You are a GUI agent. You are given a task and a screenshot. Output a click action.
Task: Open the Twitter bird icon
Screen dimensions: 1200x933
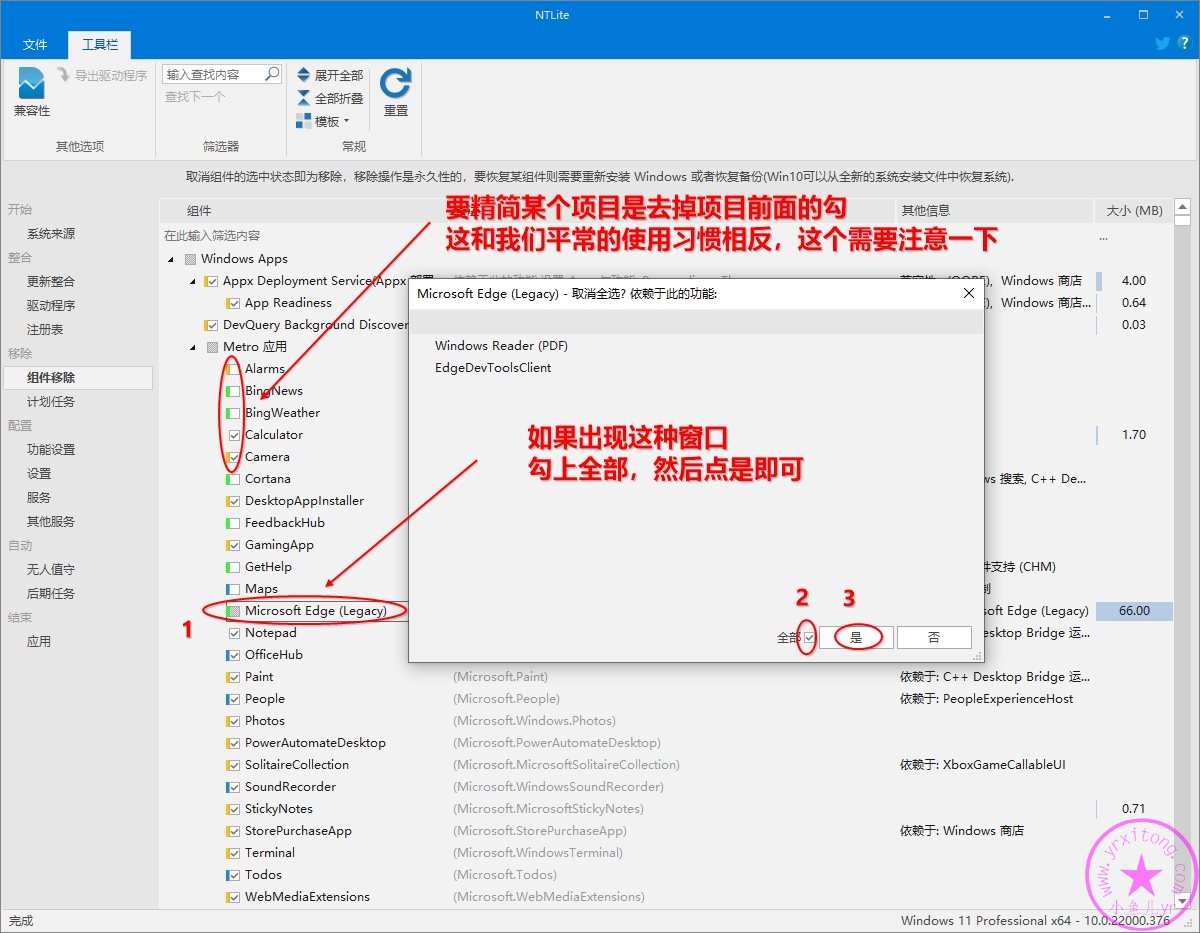[1162, 43]
